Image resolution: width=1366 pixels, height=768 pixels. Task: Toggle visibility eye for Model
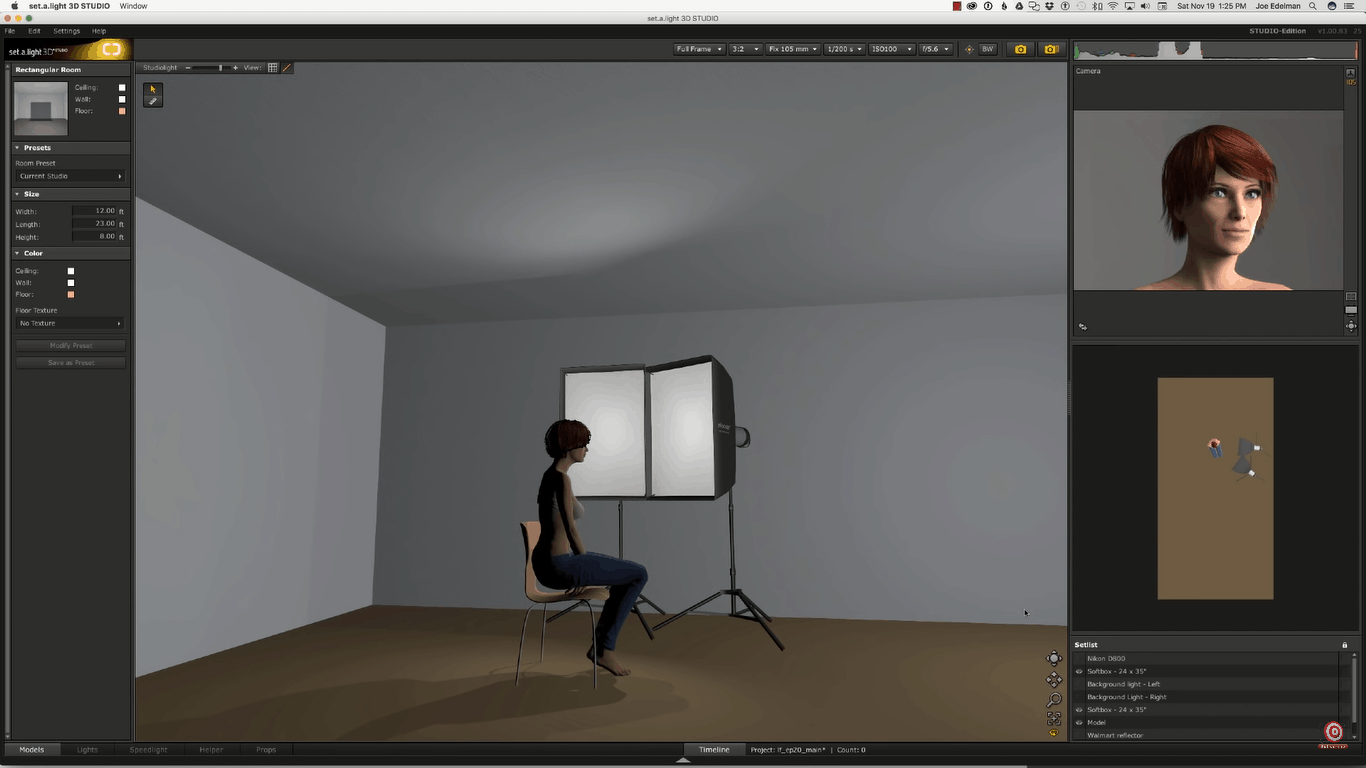point(1079,722)
